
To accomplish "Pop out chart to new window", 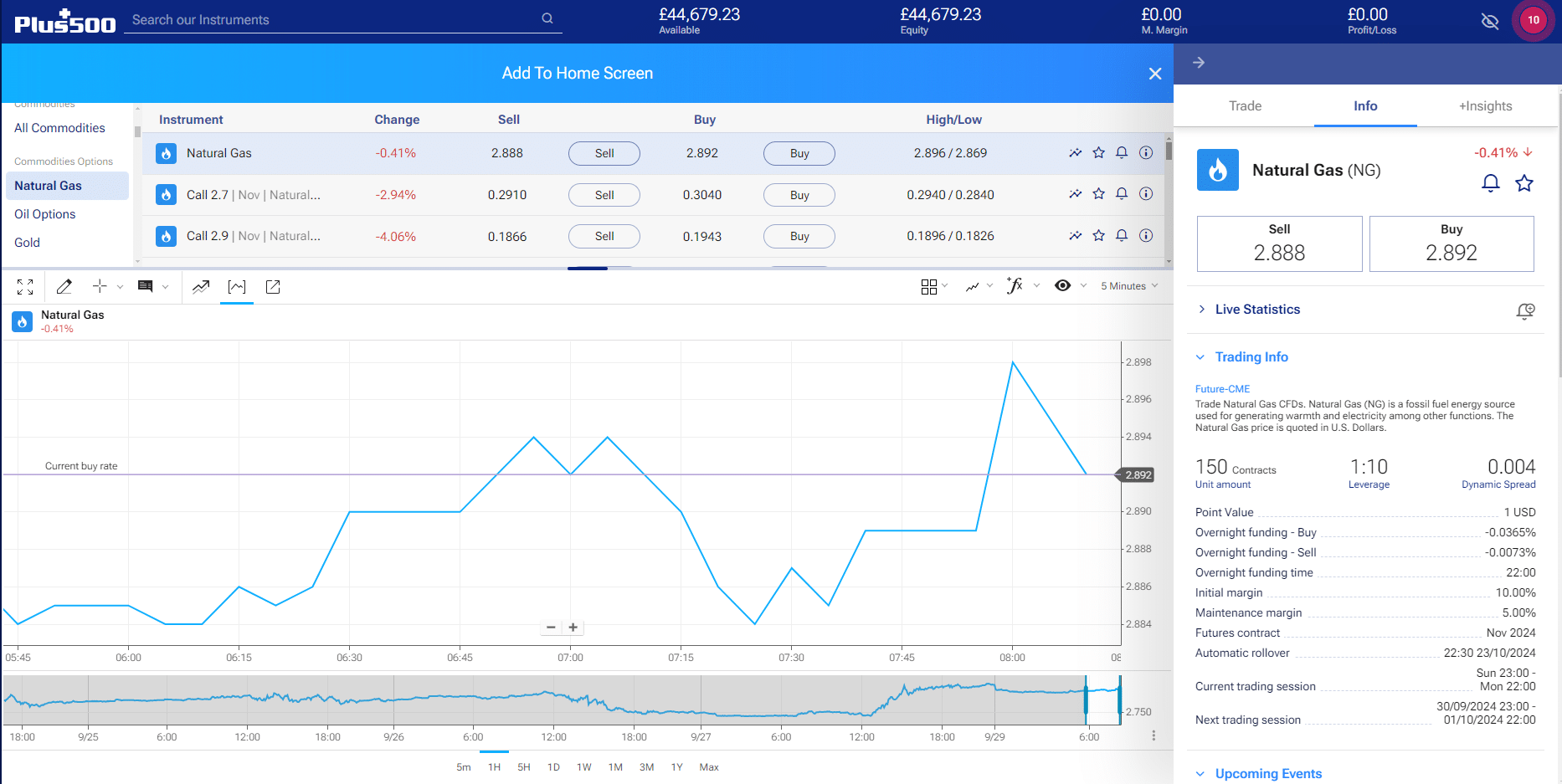I will (273, 287).
